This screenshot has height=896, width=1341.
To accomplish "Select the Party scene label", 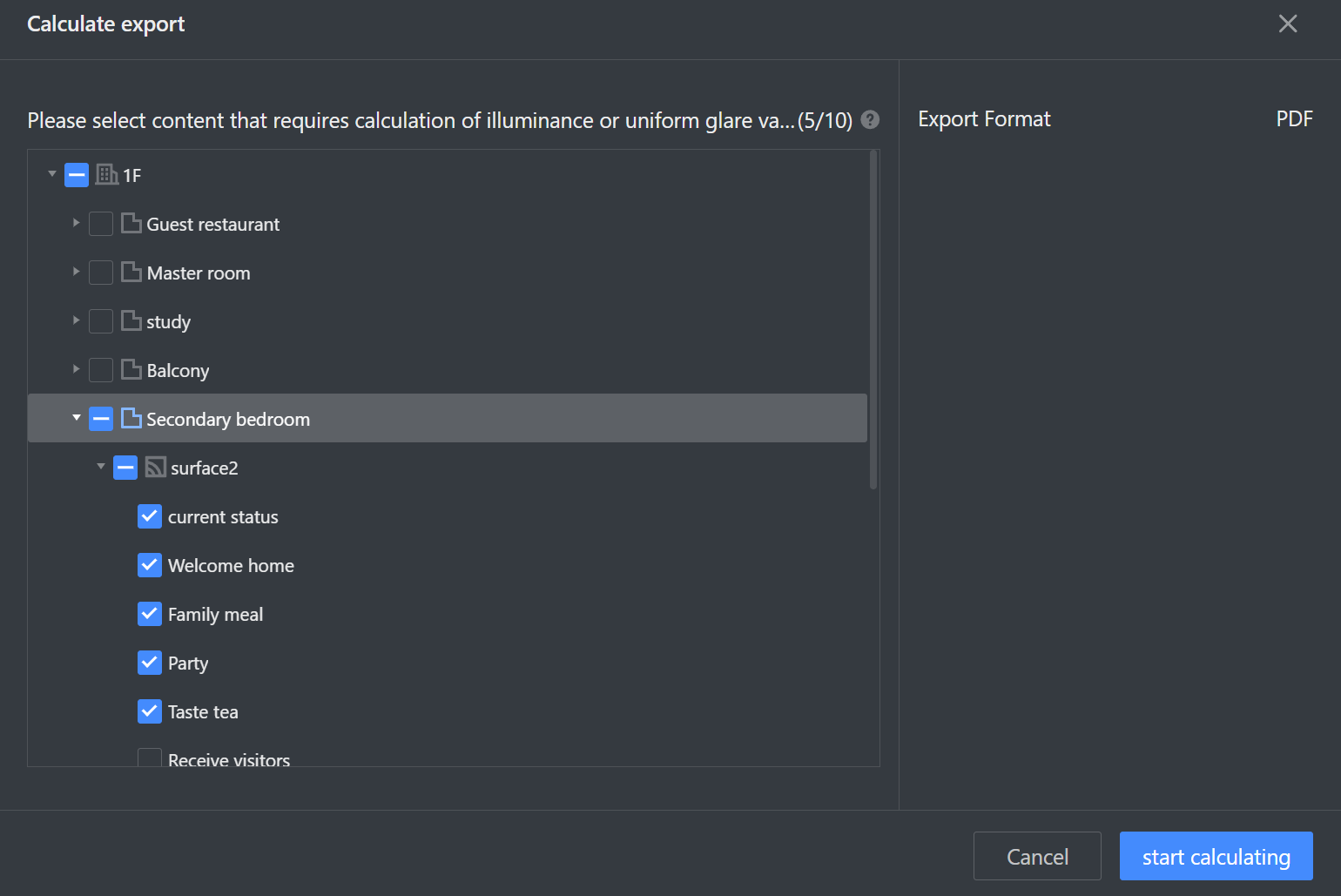I will pos(188,664).
